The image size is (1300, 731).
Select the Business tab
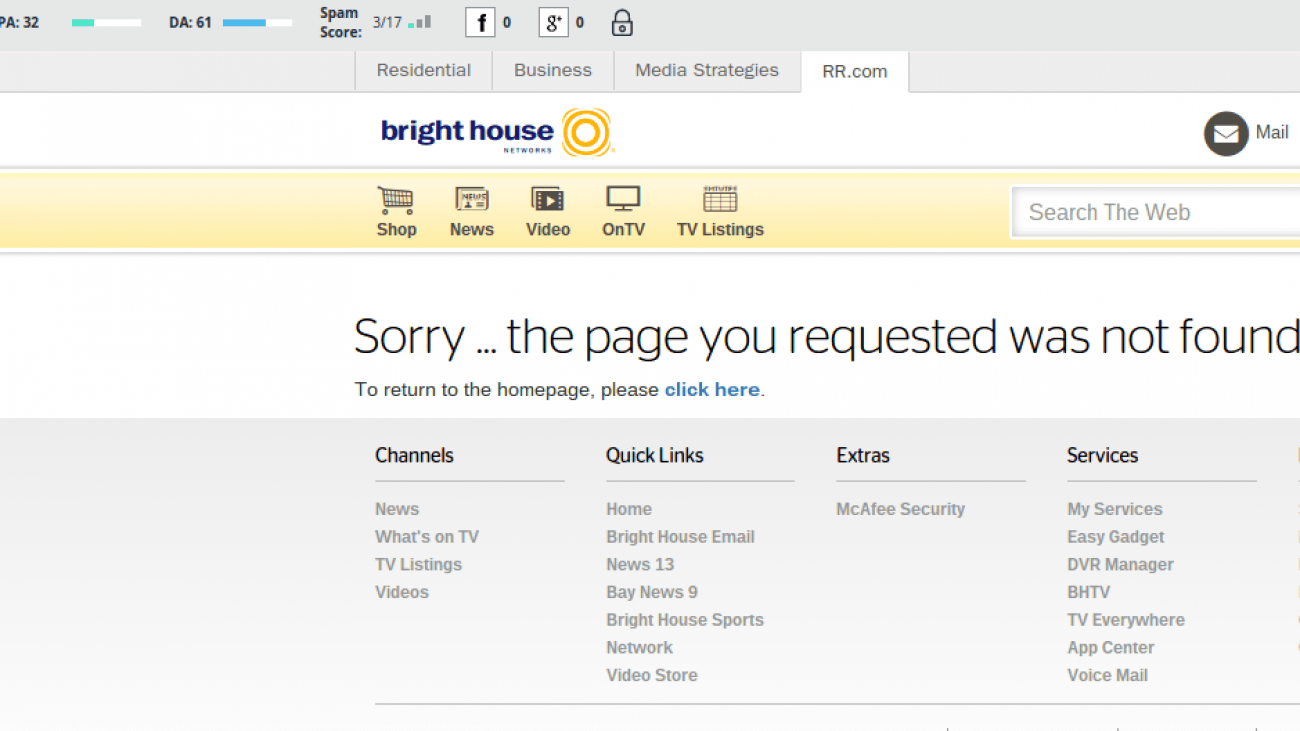point(553,71)
